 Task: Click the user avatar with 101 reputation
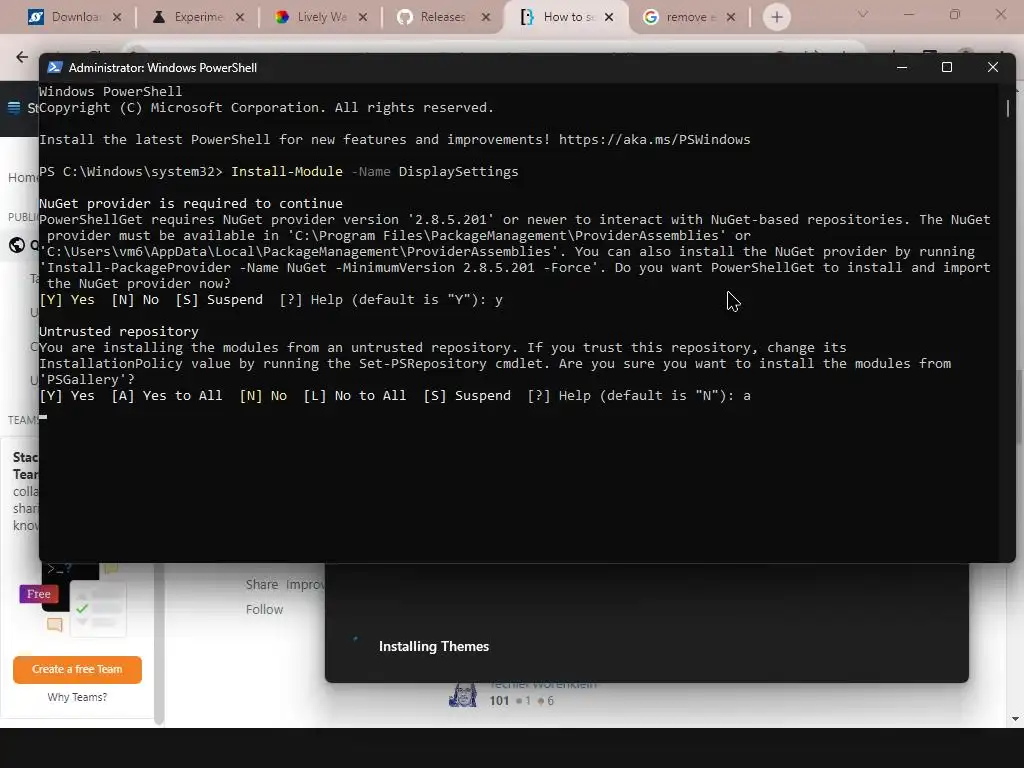click(x=462, y=696)
